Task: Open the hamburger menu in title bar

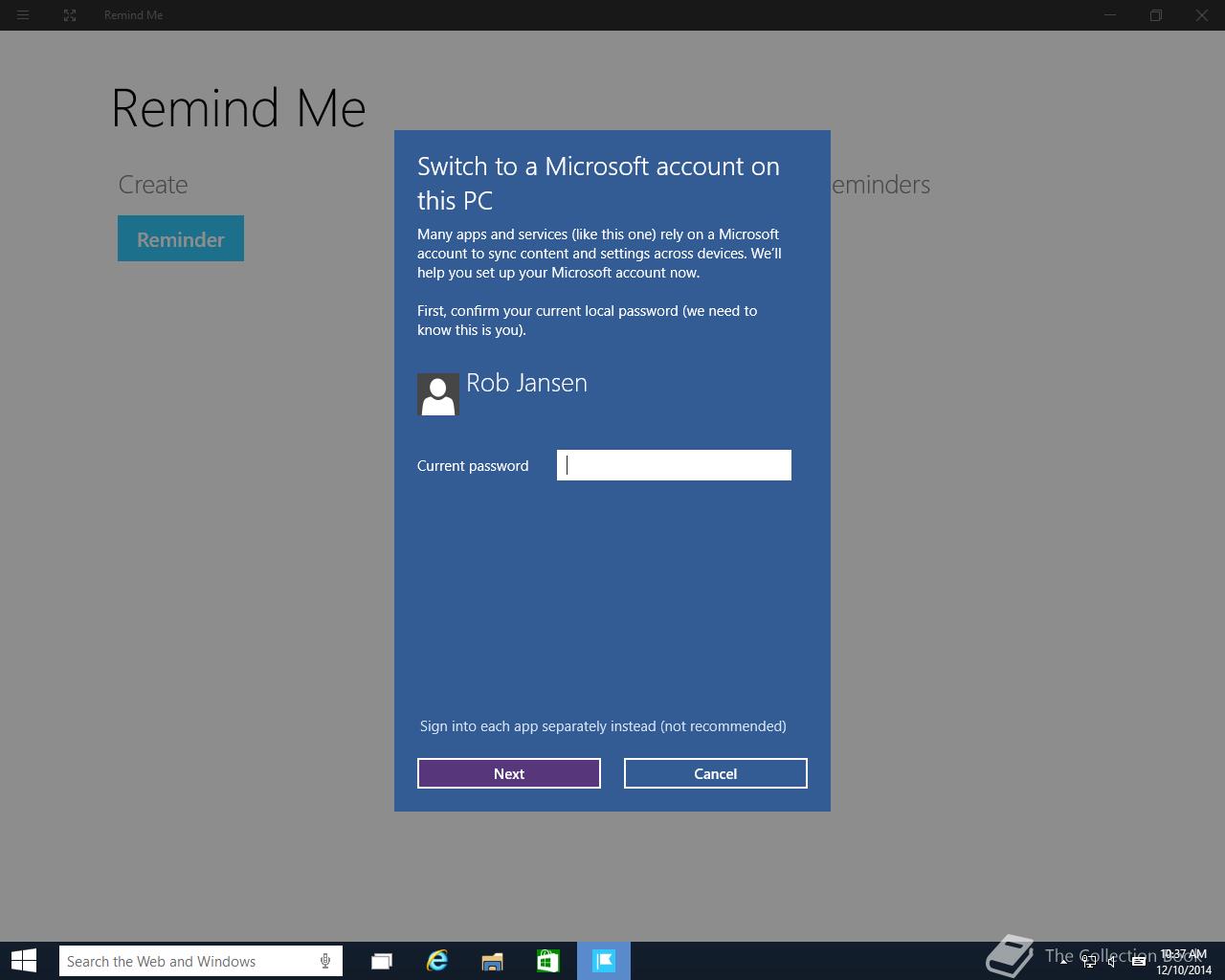Action: (x=23, y=15)
